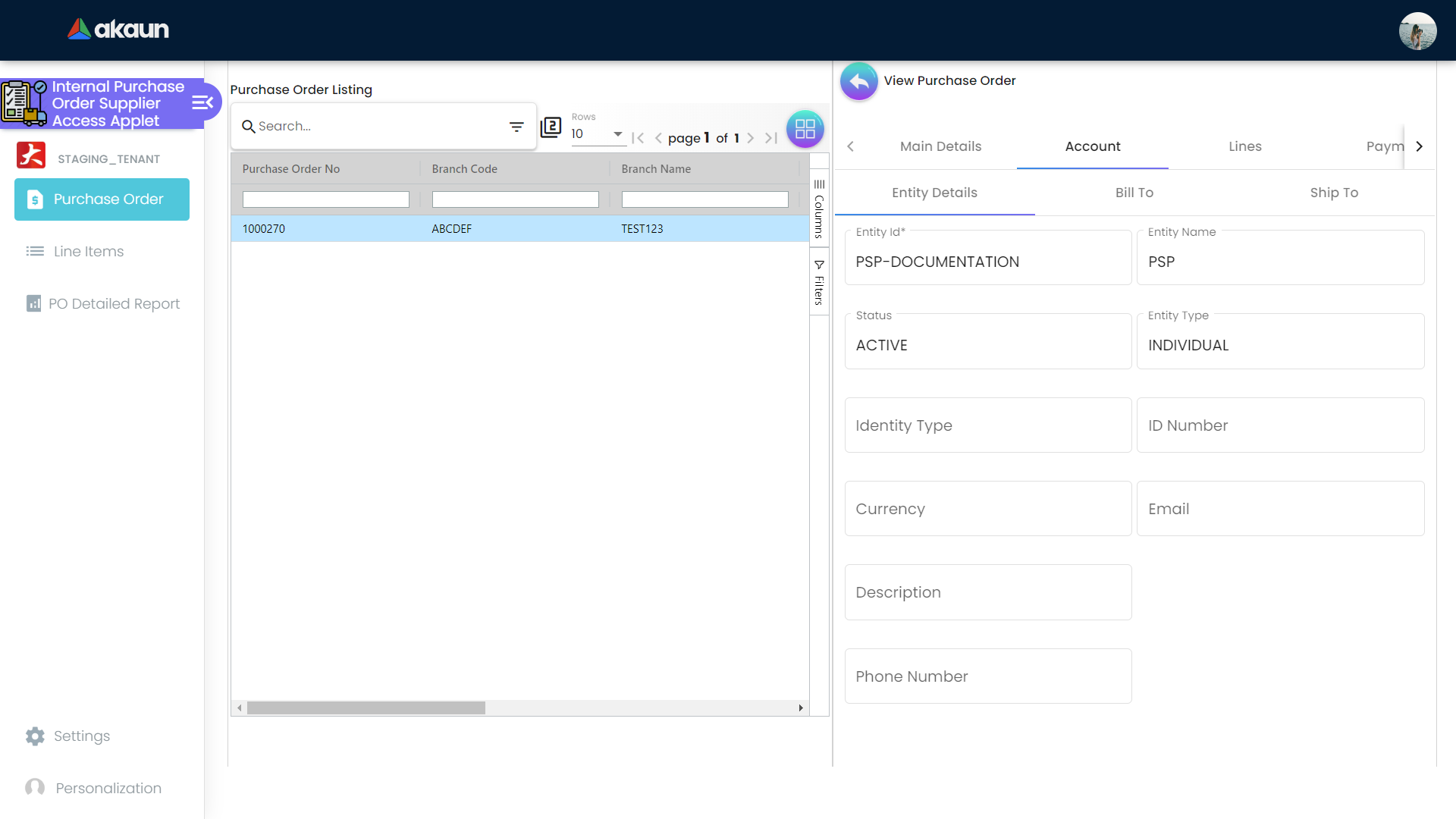This screenshot has width=1456, height=819.
Task: Open Settings in the sidebar
Action: (x=81, y=736)
